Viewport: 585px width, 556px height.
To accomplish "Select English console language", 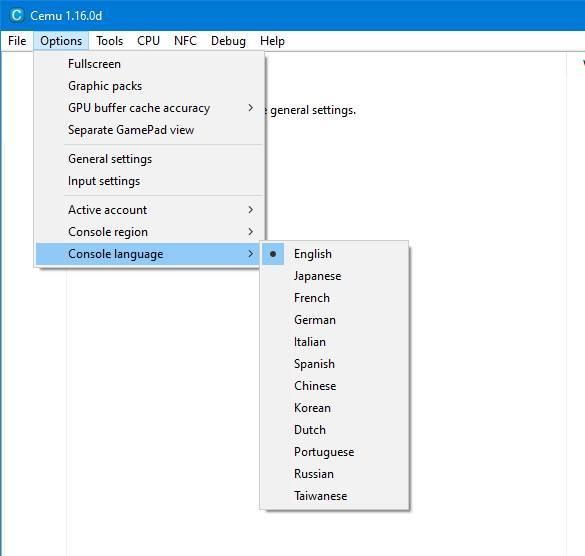I will pos(335,254).
